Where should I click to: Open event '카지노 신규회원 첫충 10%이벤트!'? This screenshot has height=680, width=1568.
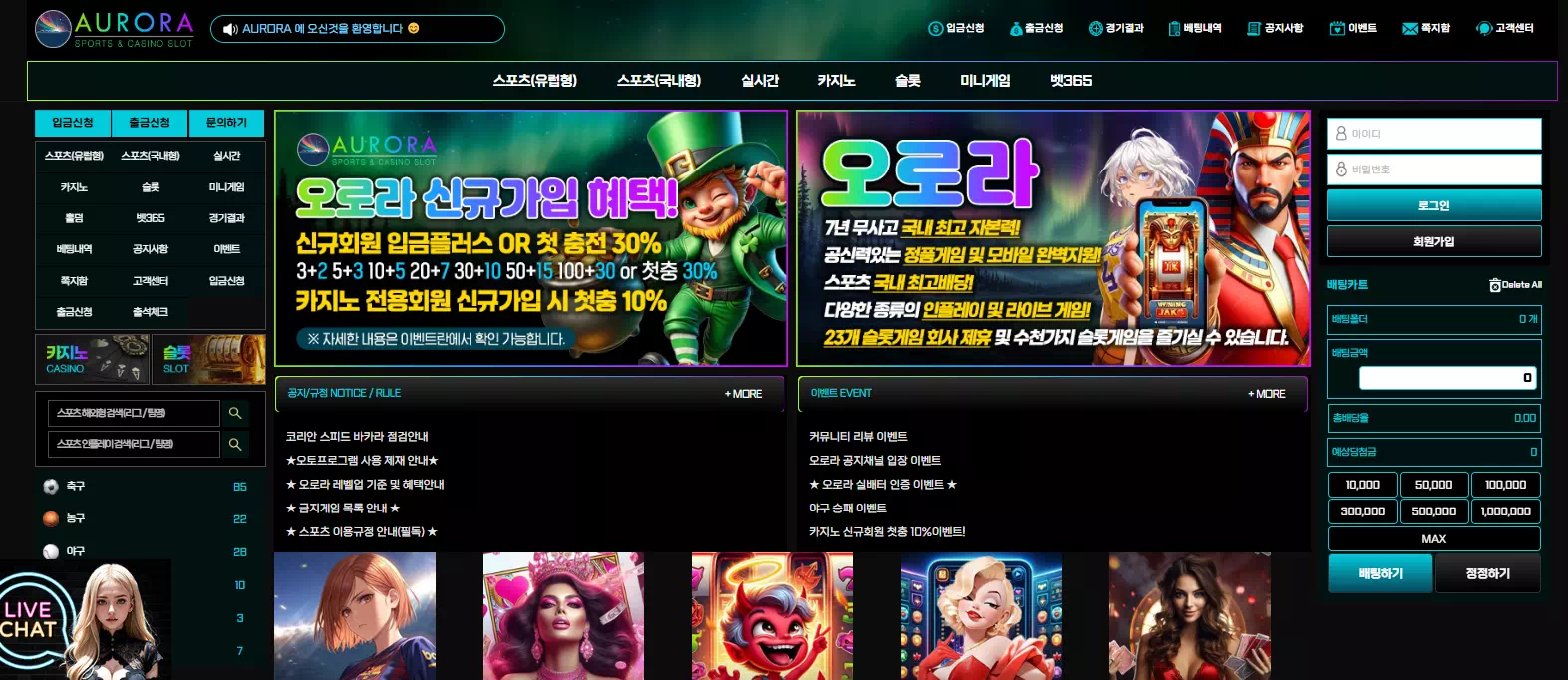pos(887,532)
